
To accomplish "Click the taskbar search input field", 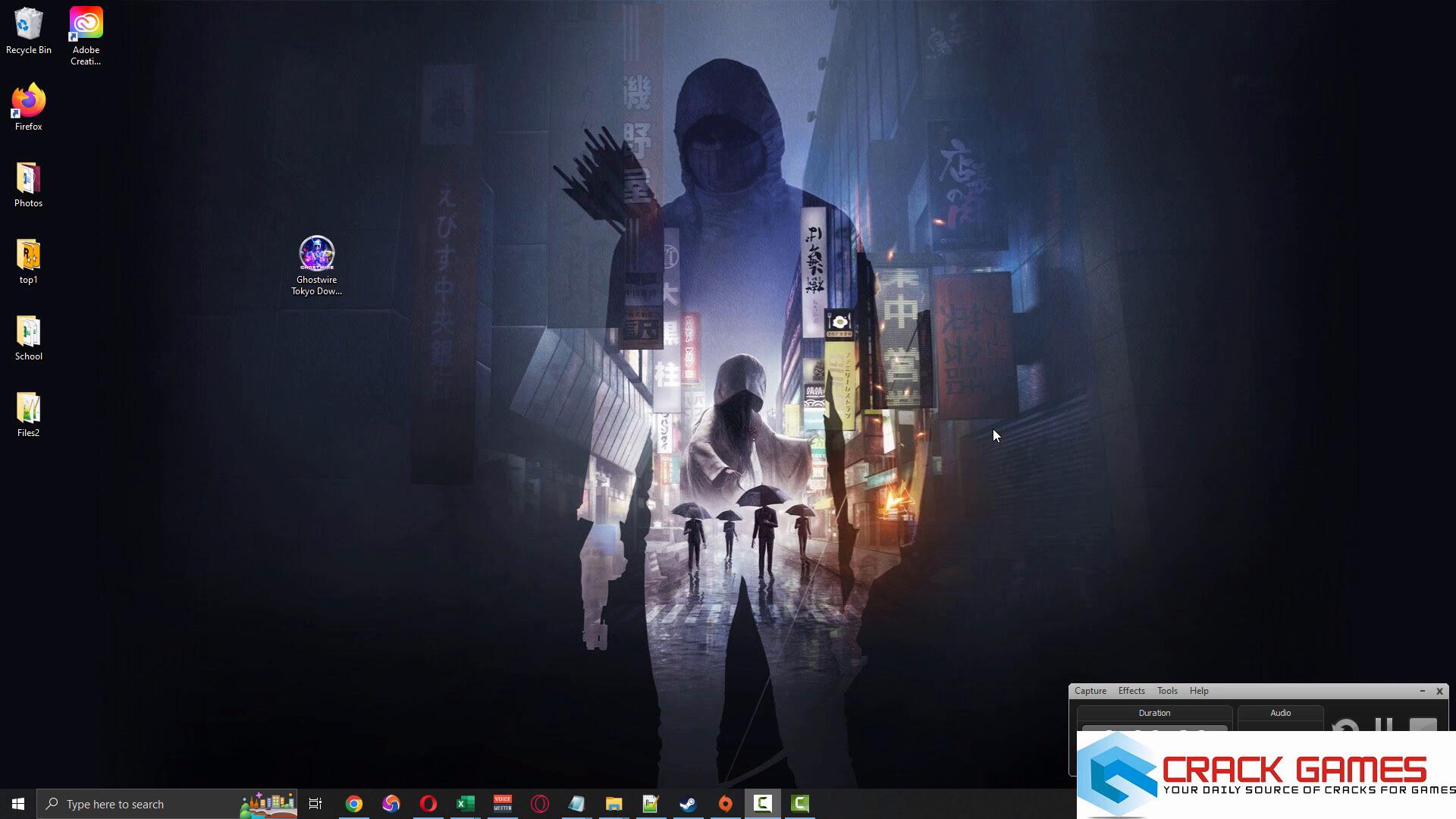I will [x=144, y=804].
